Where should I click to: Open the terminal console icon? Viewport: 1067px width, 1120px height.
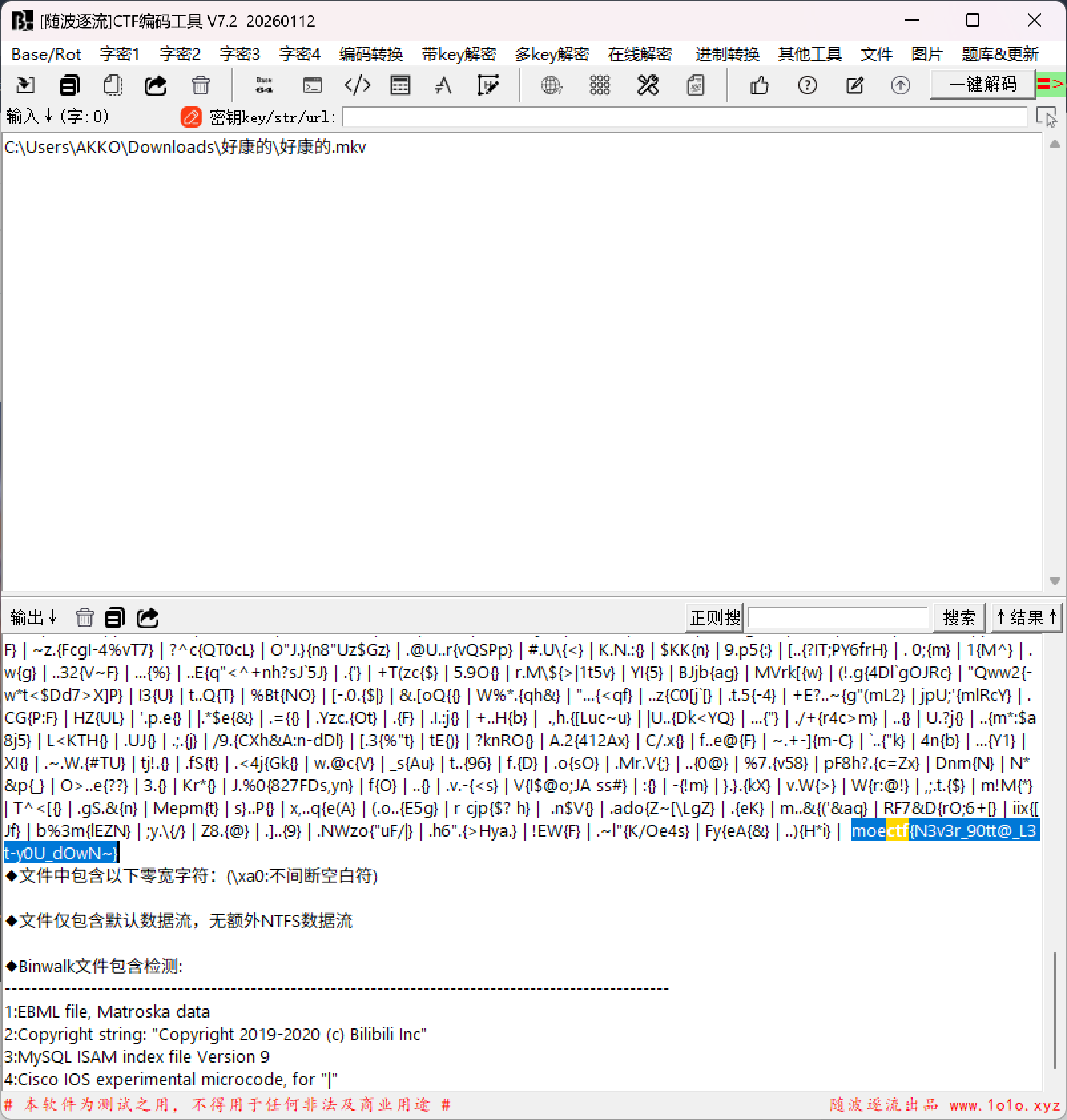click(312, 85)
